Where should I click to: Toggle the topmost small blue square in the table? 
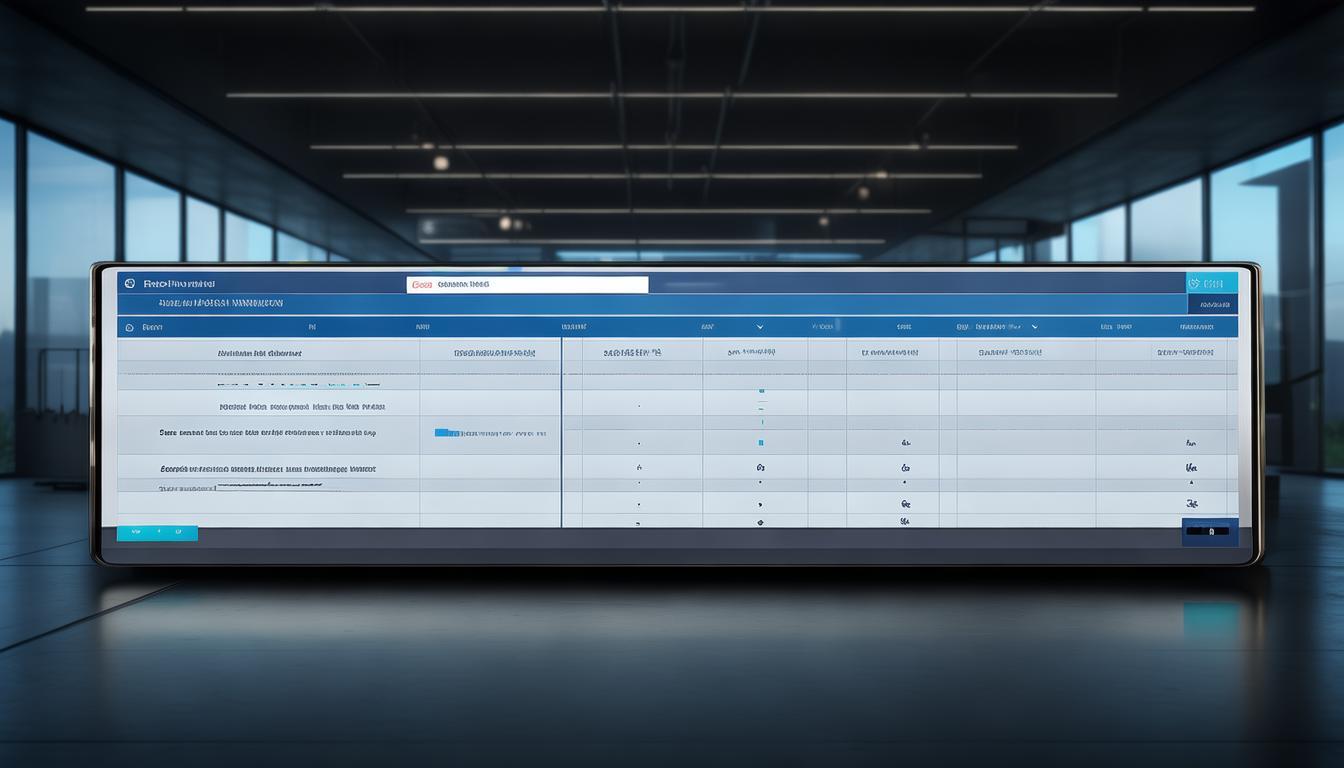(761, 391)
